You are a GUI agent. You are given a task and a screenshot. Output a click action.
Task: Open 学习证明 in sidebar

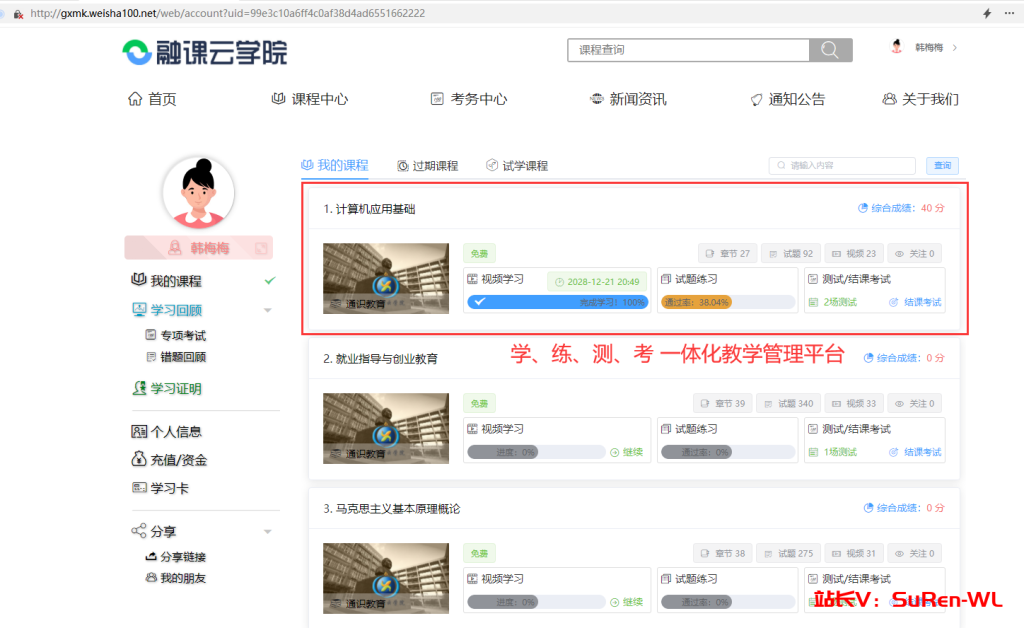coord(167,388)
